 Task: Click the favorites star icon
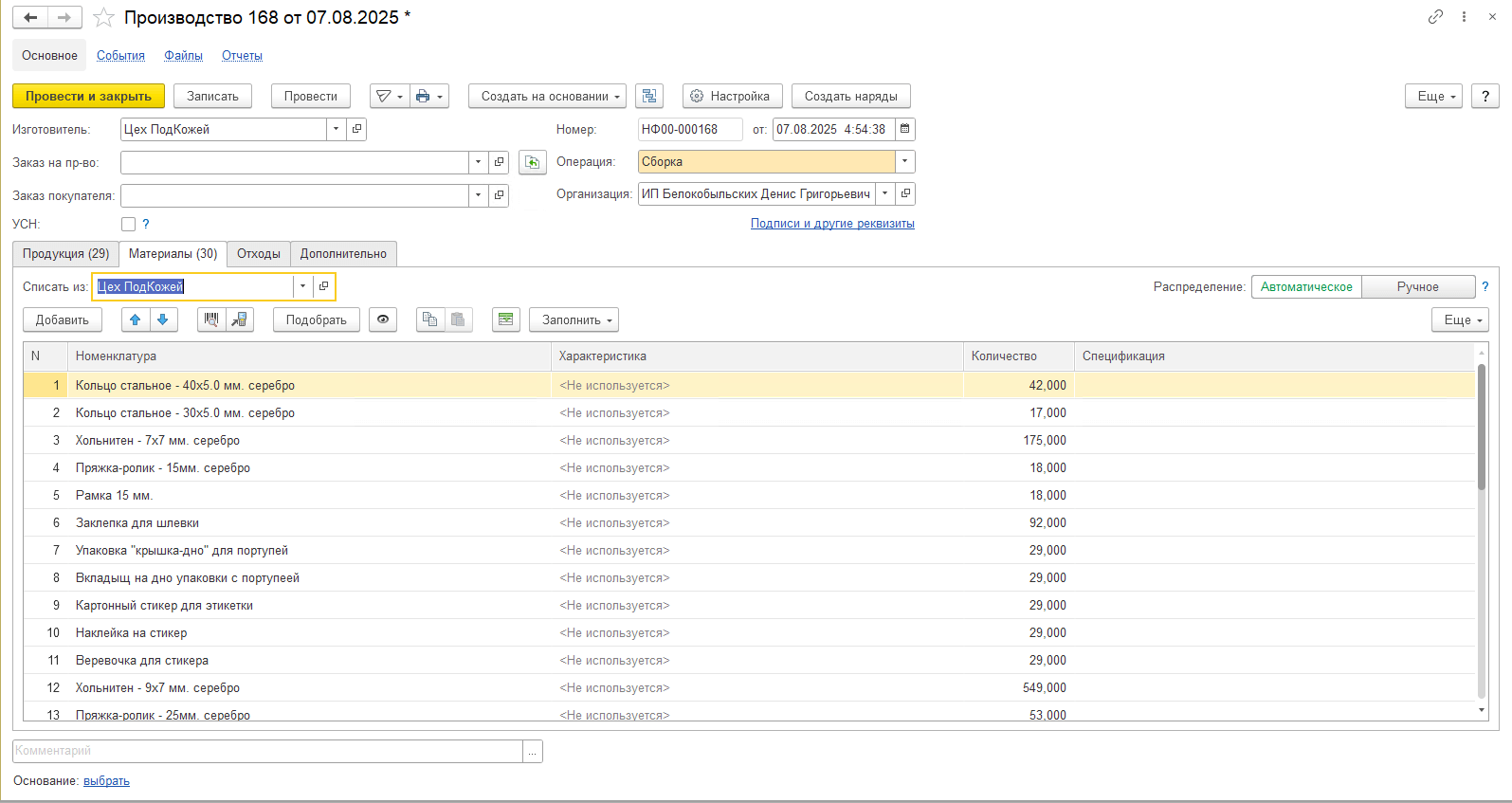[103, 18]
